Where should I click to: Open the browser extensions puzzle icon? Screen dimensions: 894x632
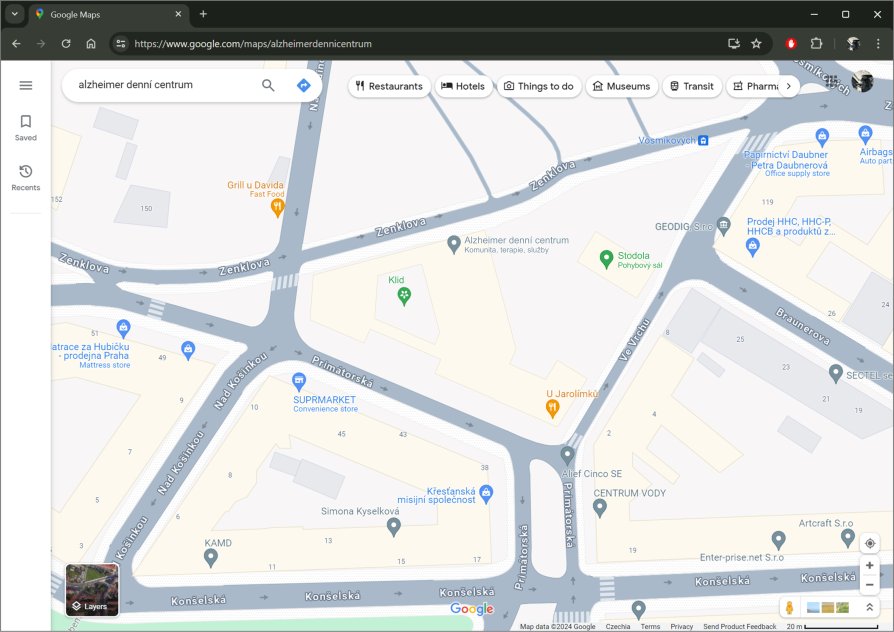click(816, 44)
